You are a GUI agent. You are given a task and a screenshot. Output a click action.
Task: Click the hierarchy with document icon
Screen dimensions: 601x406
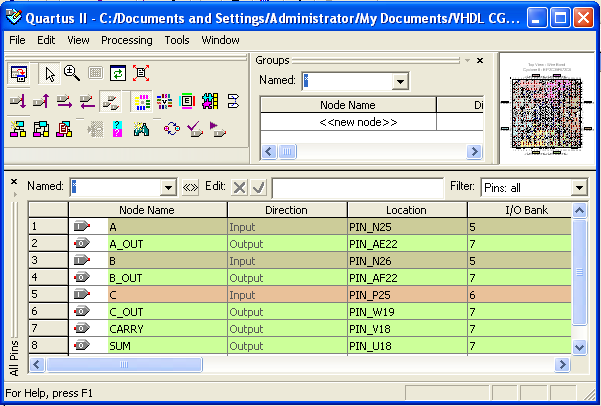coord(64,129)
